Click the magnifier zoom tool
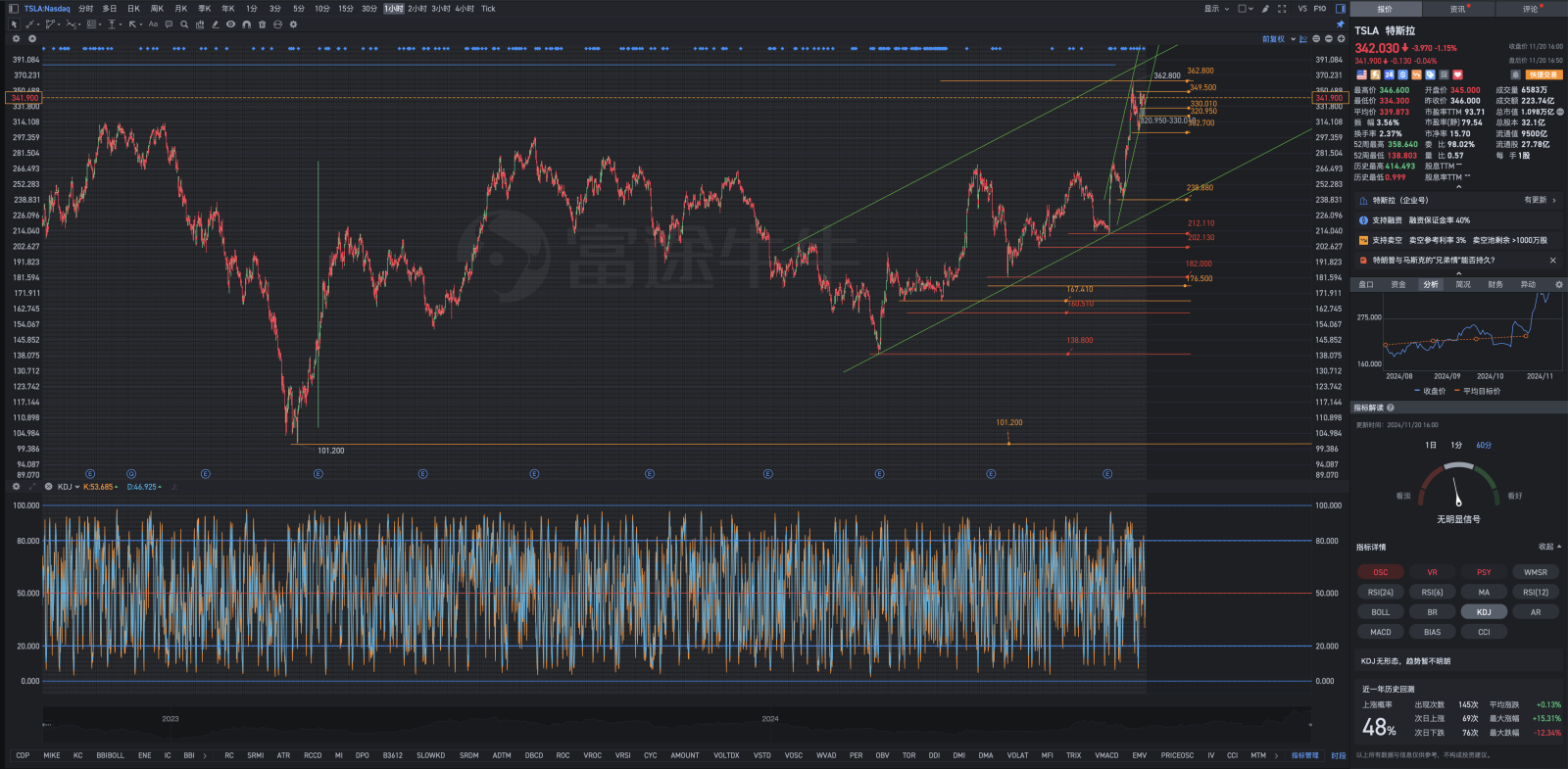This screenshot has height=769, width=1568. [184, 24]
